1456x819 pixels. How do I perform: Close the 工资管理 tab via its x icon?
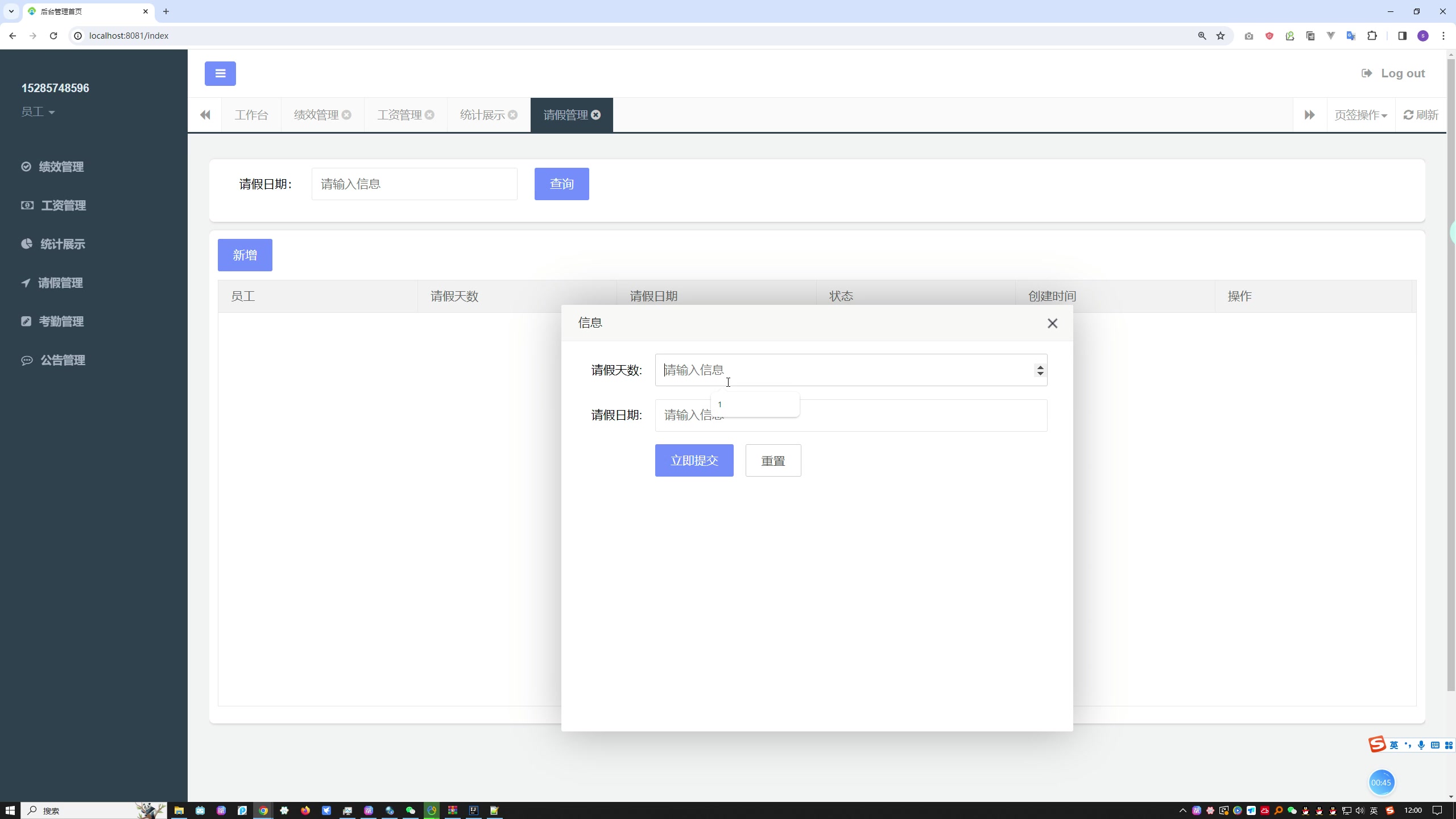click(429, 115)
